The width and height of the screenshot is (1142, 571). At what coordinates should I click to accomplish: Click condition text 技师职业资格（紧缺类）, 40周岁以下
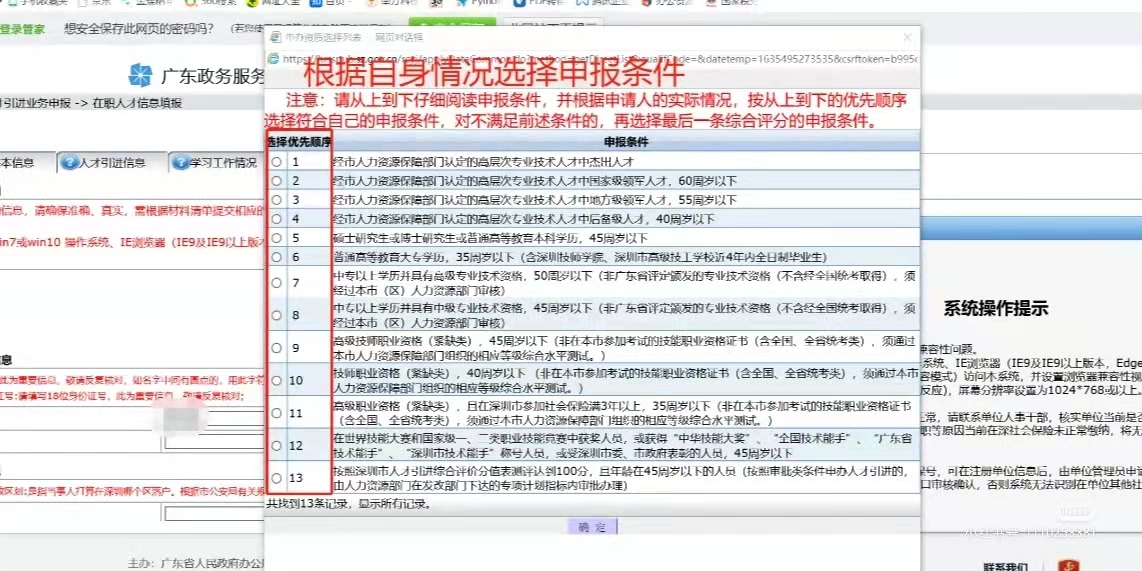pos(626,380)
